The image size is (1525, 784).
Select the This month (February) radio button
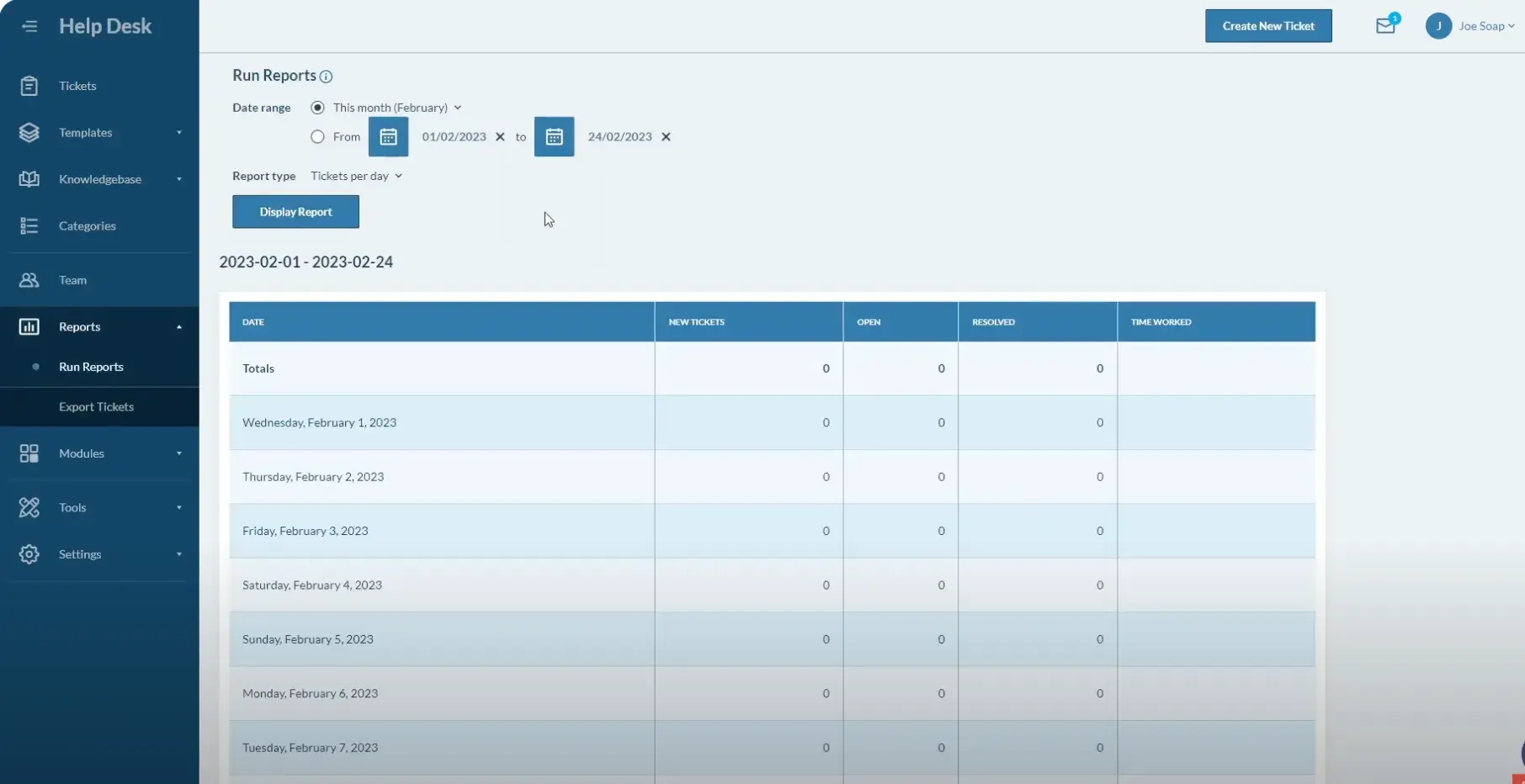tap(317, 107)
